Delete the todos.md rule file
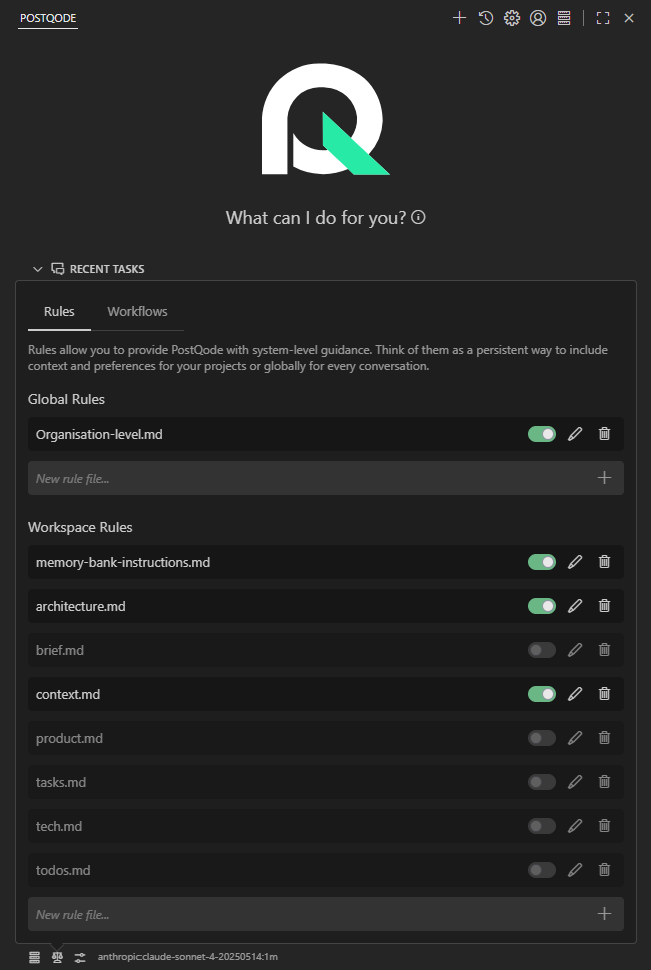 click(x=604, y=870)
